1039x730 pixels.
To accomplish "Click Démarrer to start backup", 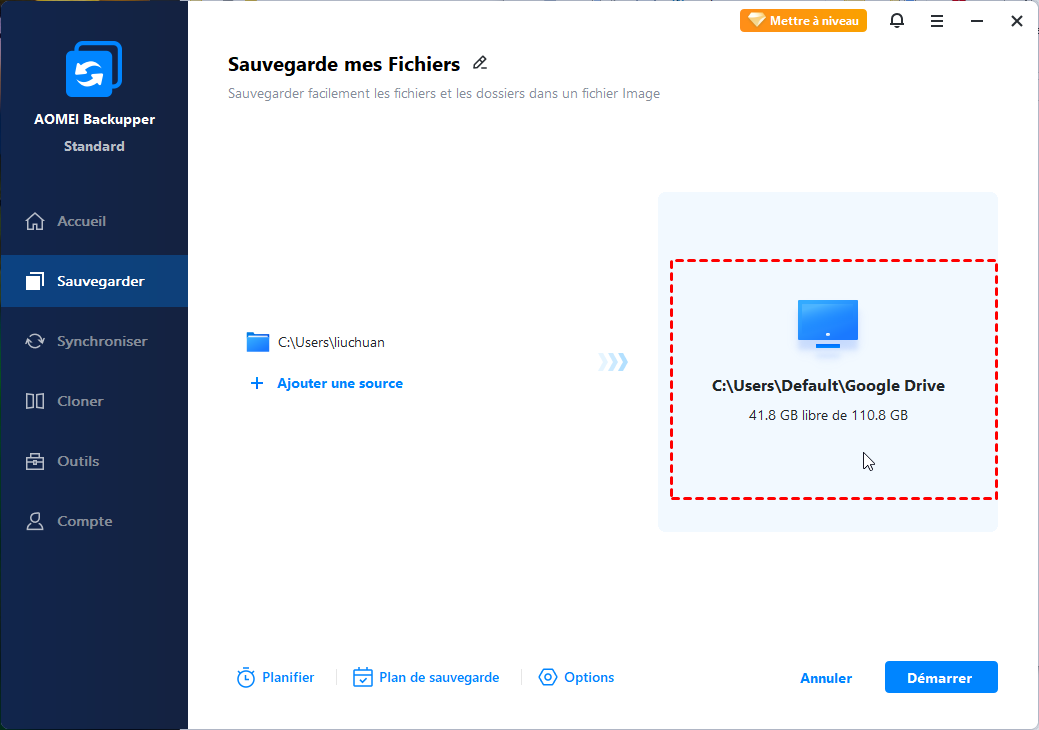I will pyautogui.click(x=941, y=677).
